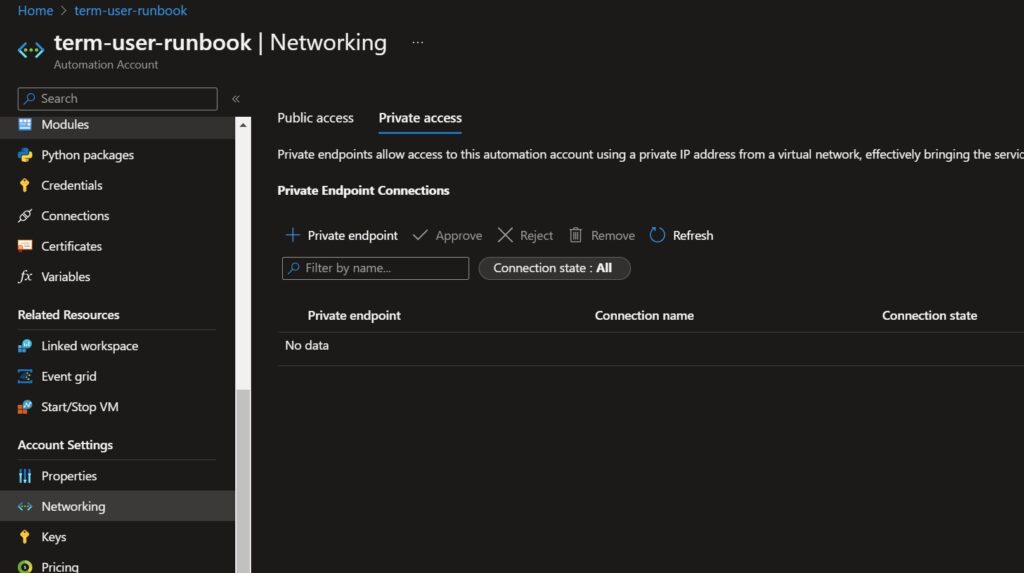The width and height of the screenshot is (1024, 573).
Task: Click the Remove trash icon
Action: 575,235
